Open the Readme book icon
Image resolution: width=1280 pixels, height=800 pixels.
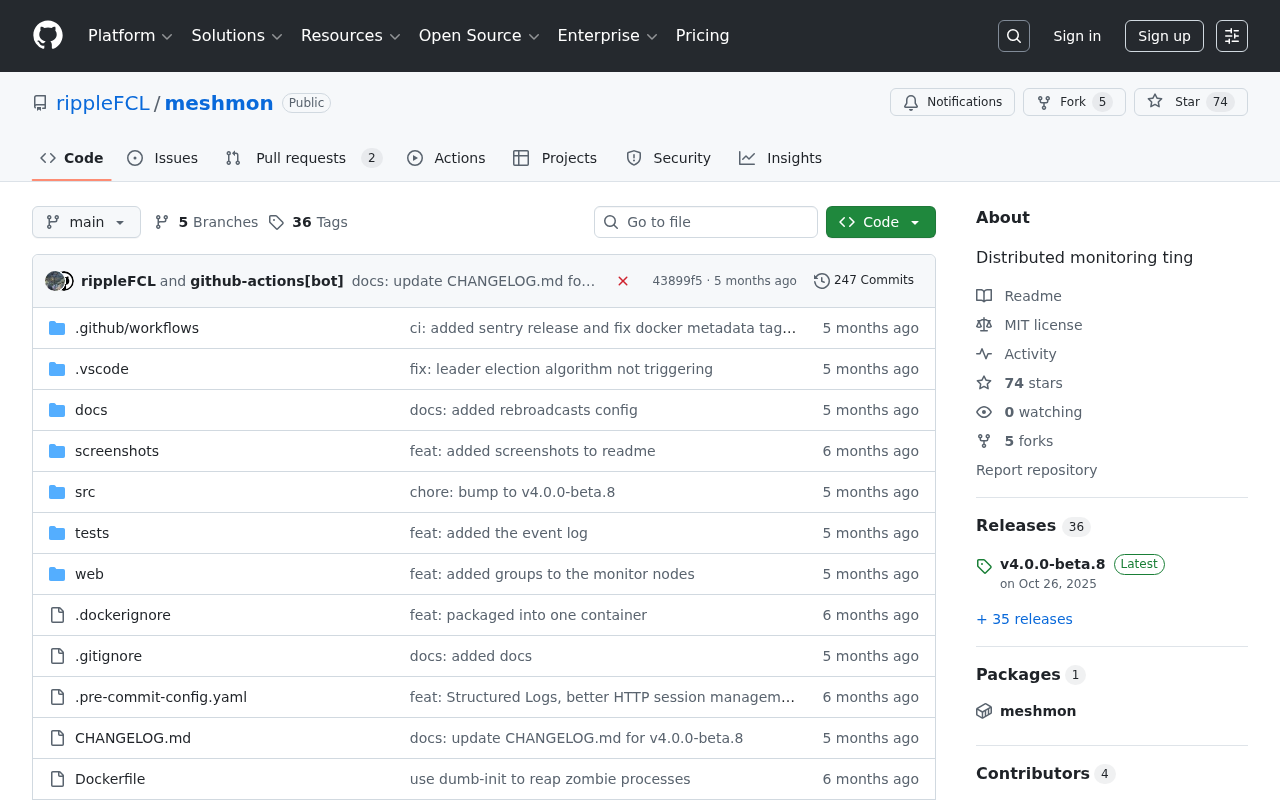(x=984, y=295)
